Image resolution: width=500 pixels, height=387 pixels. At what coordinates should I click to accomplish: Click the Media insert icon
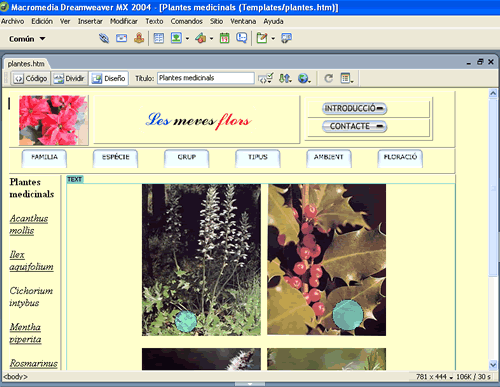pyautogui.click(x=201, y=38)
